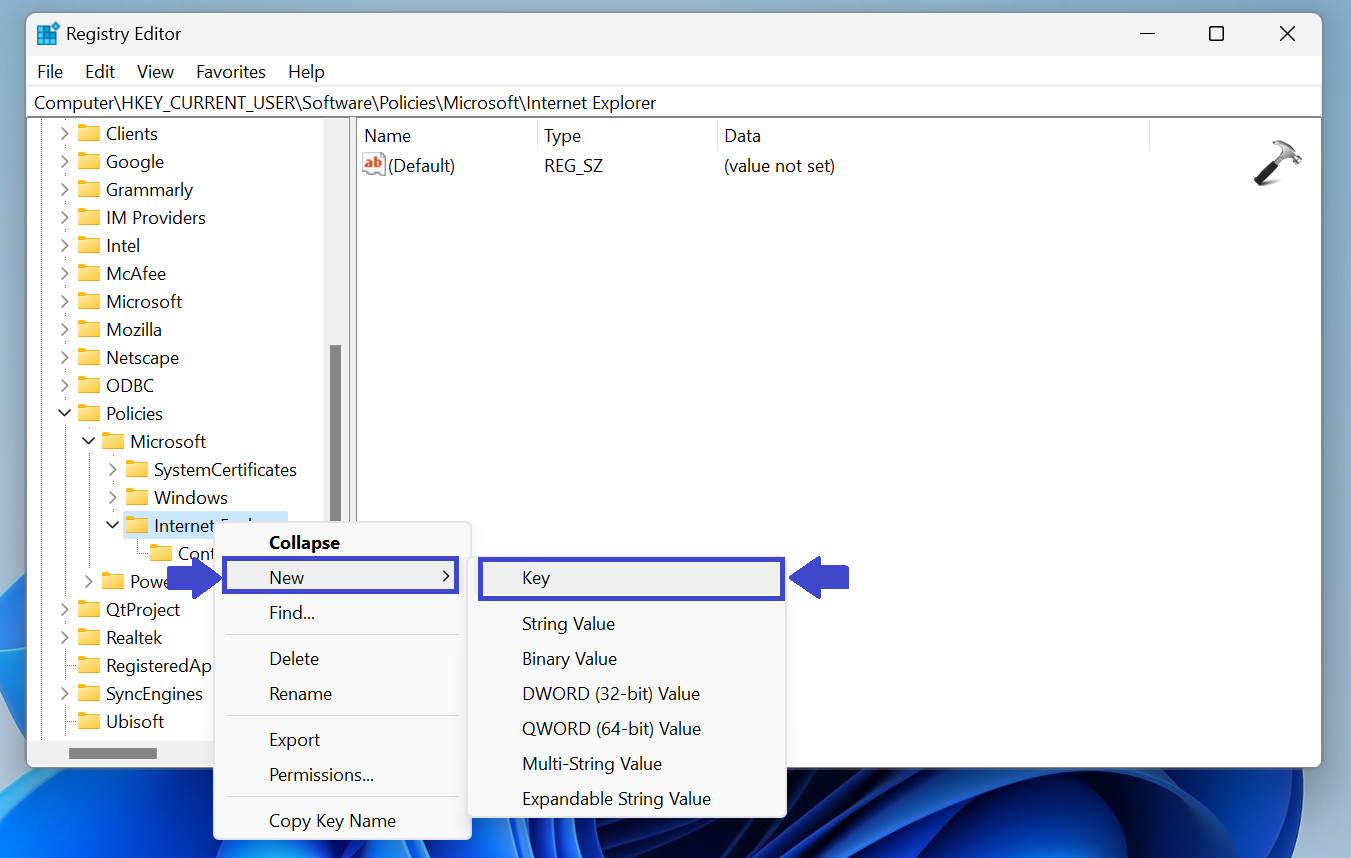1351x858 pixels.
Task: Click the Realtek folder icon
Action: (90, 638)
